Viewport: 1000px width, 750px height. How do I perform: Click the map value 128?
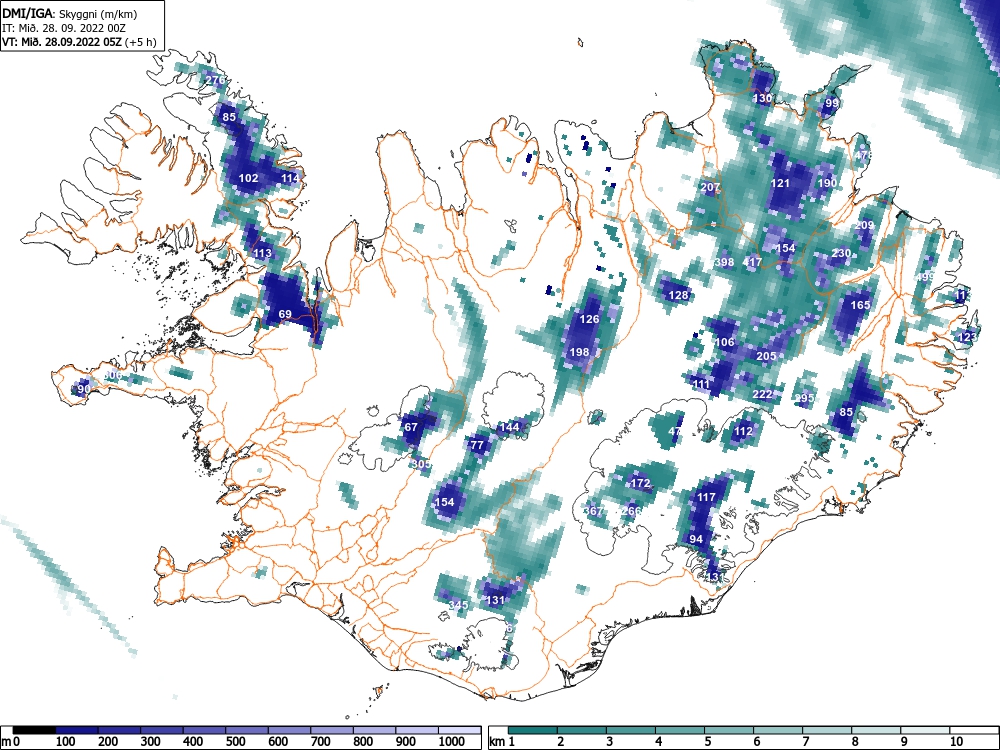coord(679,295)
